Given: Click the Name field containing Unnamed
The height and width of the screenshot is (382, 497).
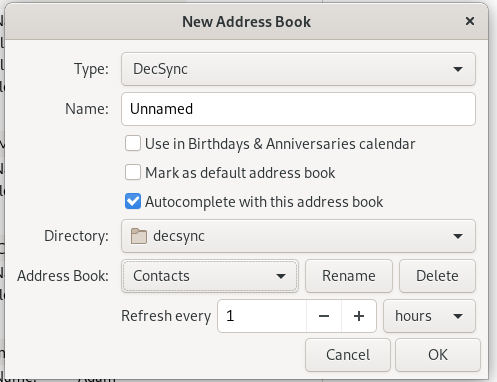Looking at the screenshot, I should (298, 109).
